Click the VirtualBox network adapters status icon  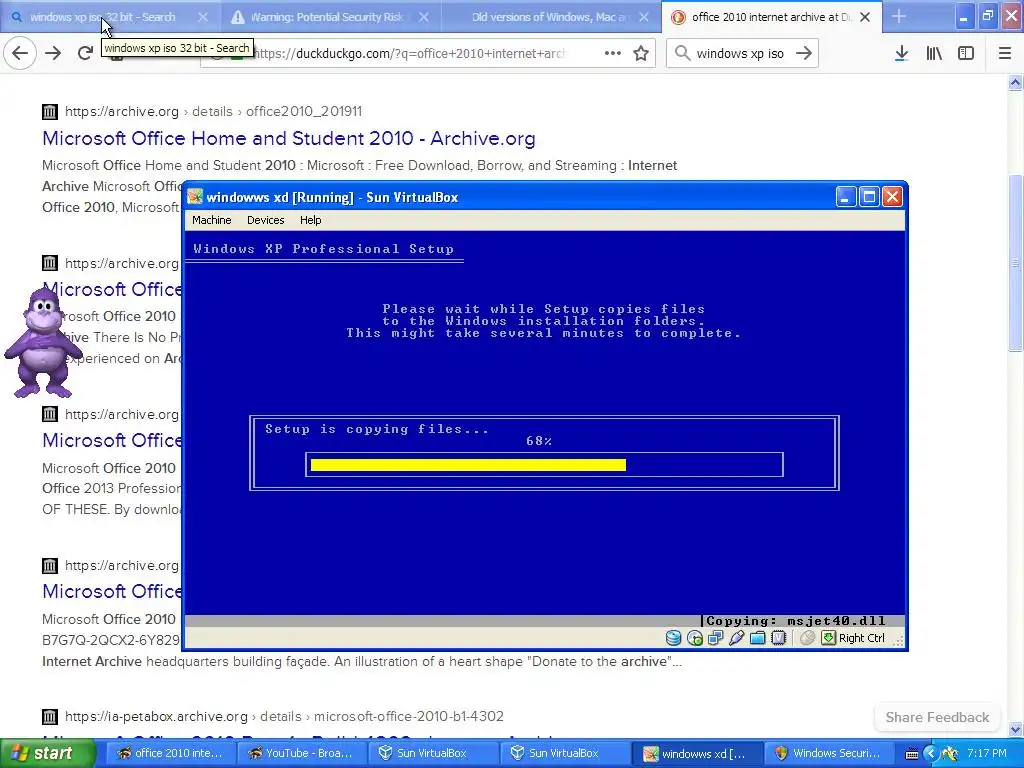point(716,638)
